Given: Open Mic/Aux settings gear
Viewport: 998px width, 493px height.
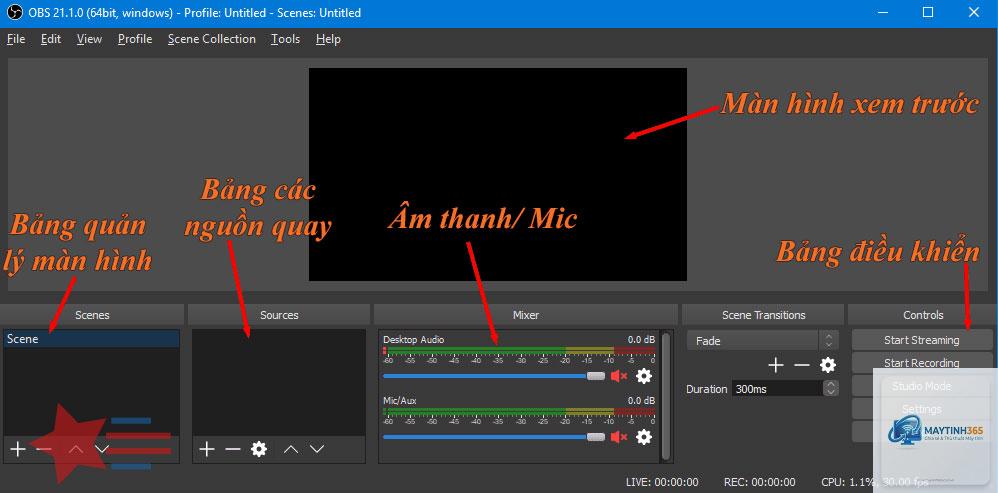Looking at the screenshot, I should [644, 437].
